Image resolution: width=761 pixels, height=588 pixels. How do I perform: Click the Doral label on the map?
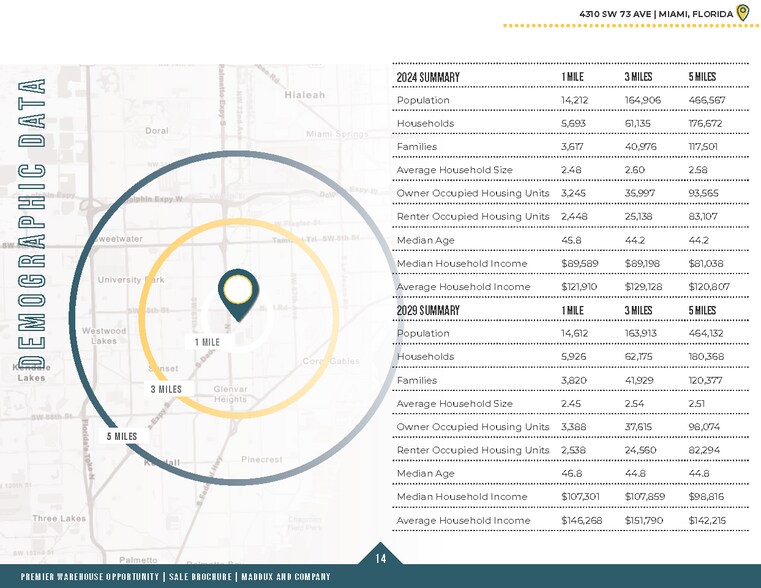156,130
